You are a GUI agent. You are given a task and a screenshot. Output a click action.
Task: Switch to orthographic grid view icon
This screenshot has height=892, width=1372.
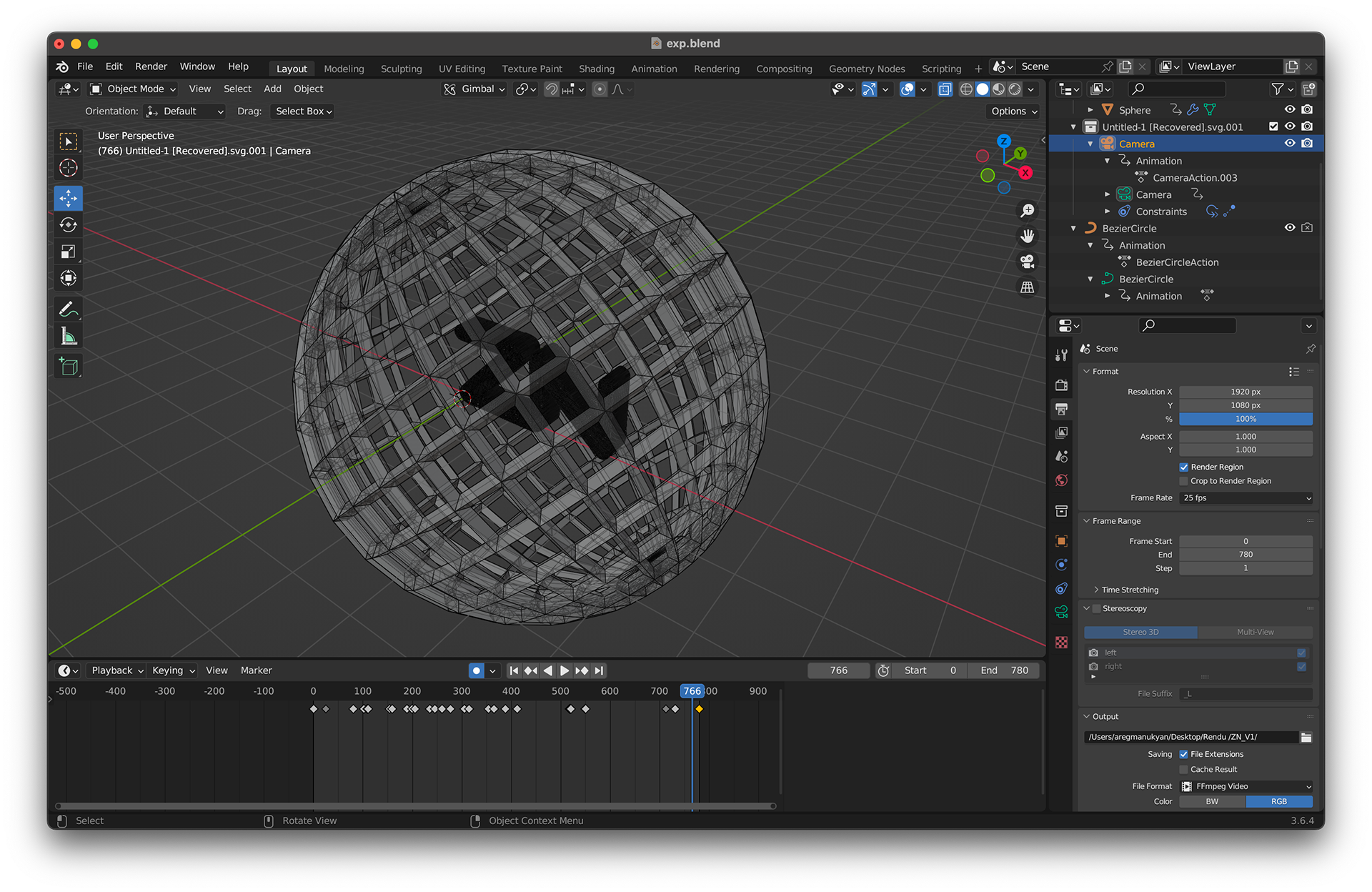(1027, 287)
